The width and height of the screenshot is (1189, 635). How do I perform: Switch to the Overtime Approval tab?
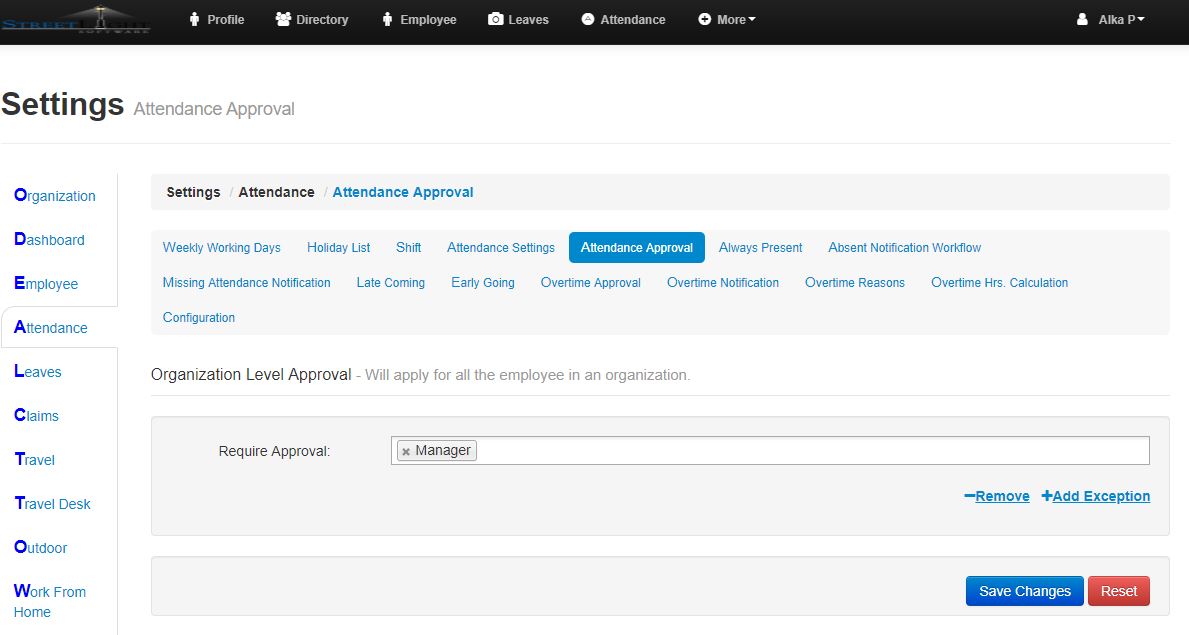click(x=590, y=283)
